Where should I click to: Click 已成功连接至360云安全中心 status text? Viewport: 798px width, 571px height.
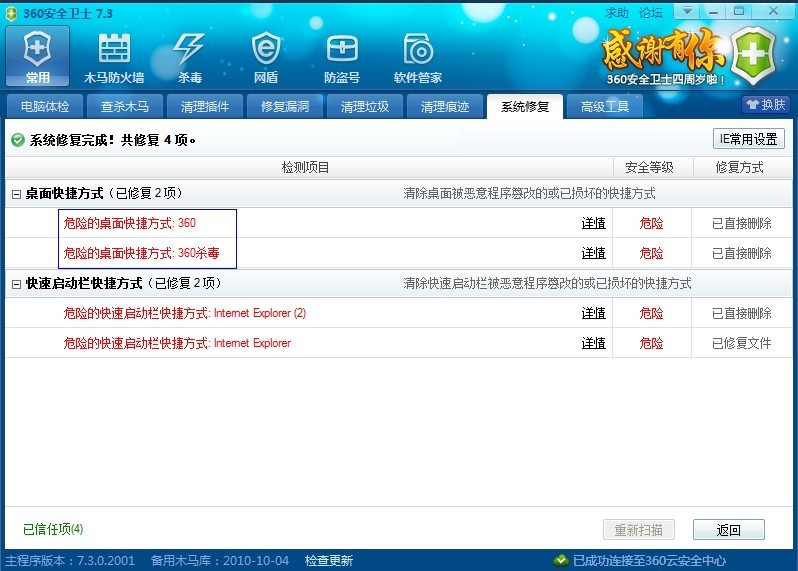pyautogui.click(x=649, y=560)
